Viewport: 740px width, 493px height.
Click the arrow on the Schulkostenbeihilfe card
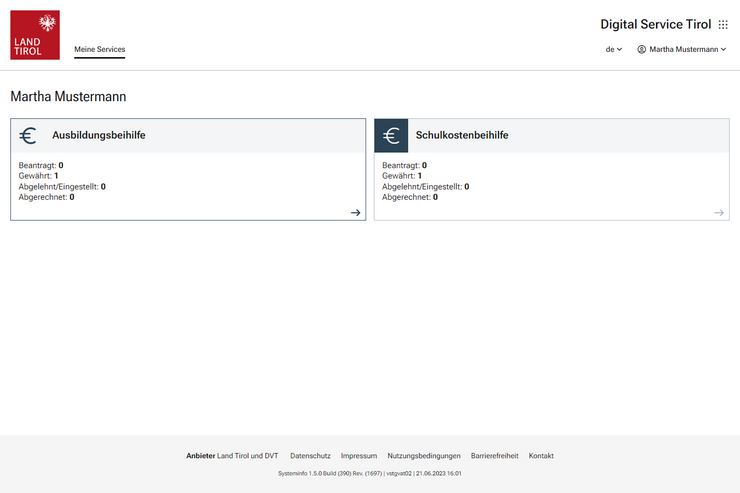(x=719, y=212)
